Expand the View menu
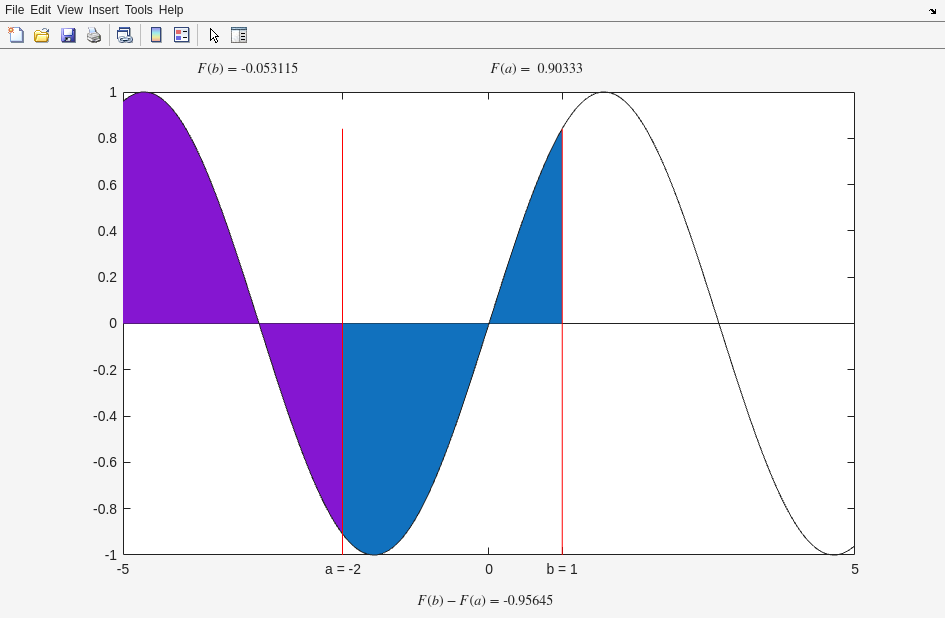The width and height of the screenshot is (945, 618). 69,10
